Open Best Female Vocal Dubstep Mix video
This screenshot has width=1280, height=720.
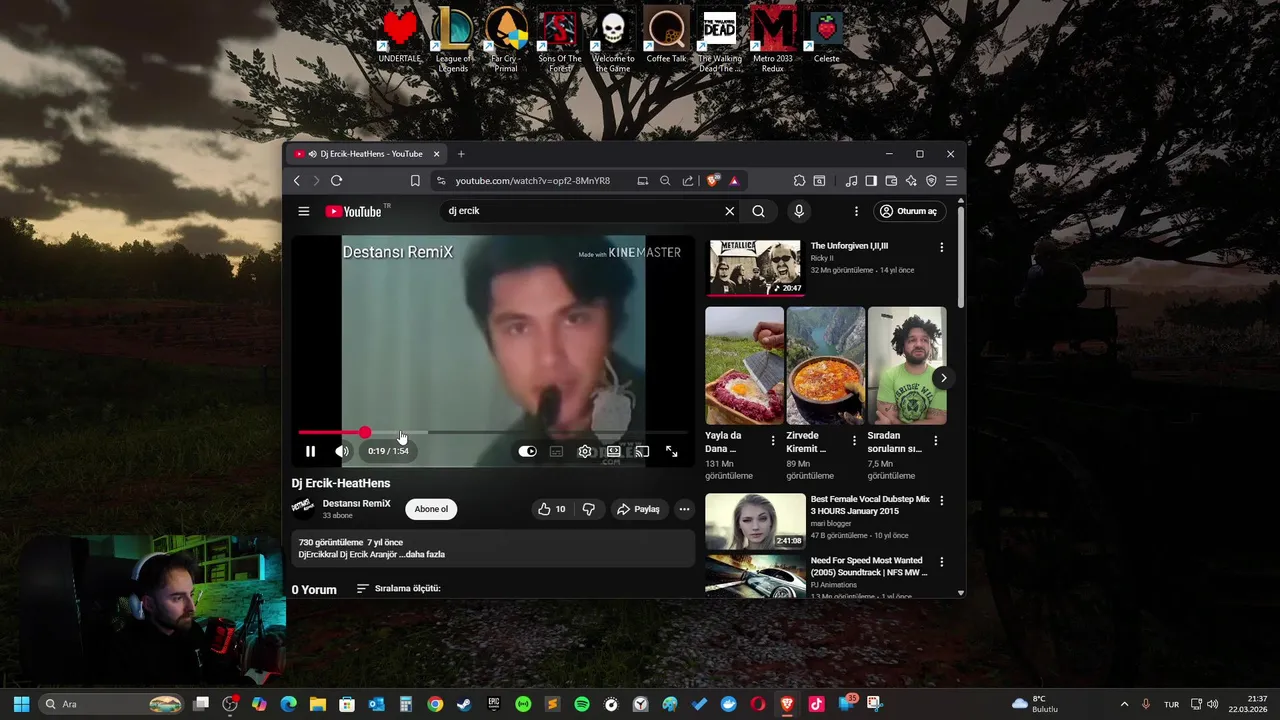[755, 520]
